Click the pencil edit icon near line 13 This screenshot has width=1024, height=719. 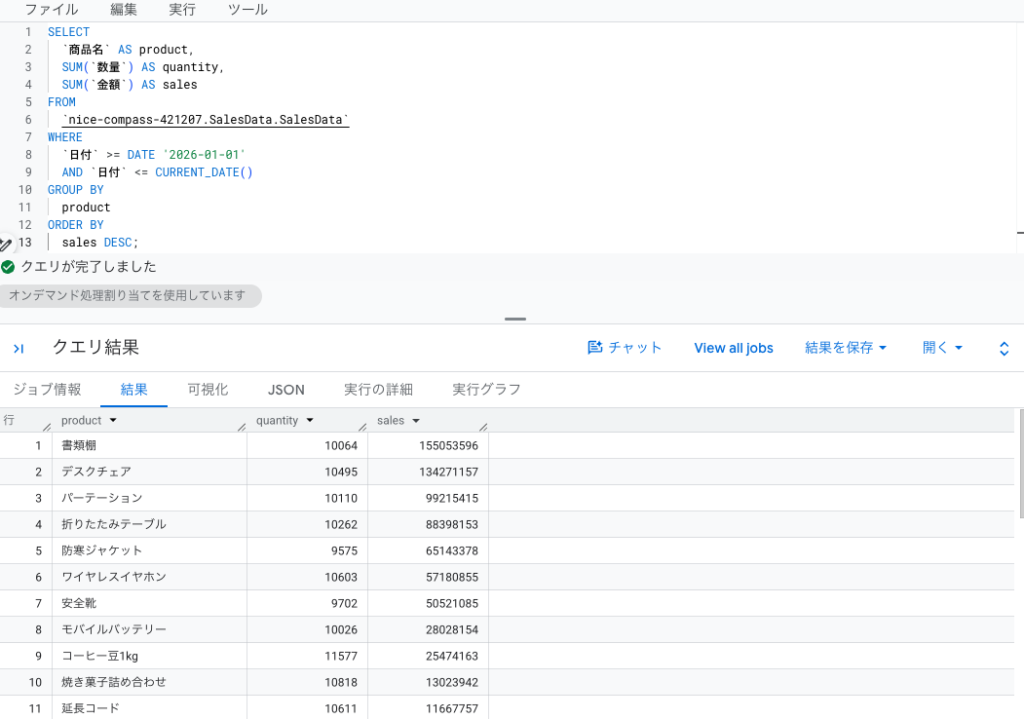5,244
